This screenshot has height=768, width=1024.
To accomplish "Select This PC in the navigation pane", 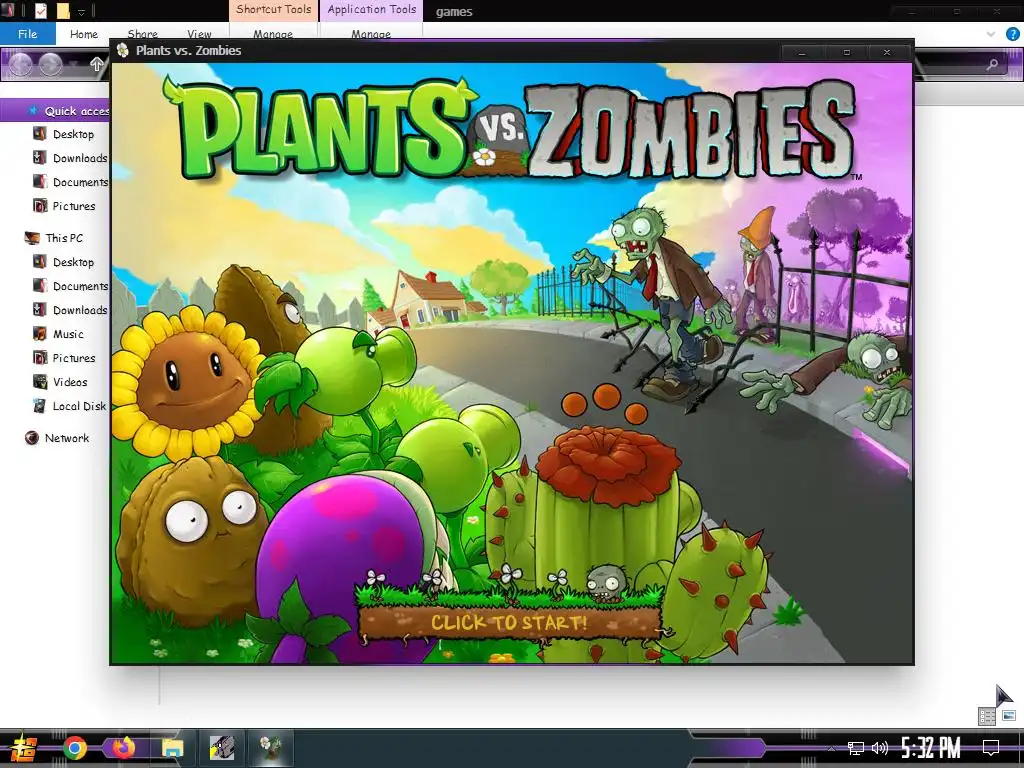I will point(54,238).
